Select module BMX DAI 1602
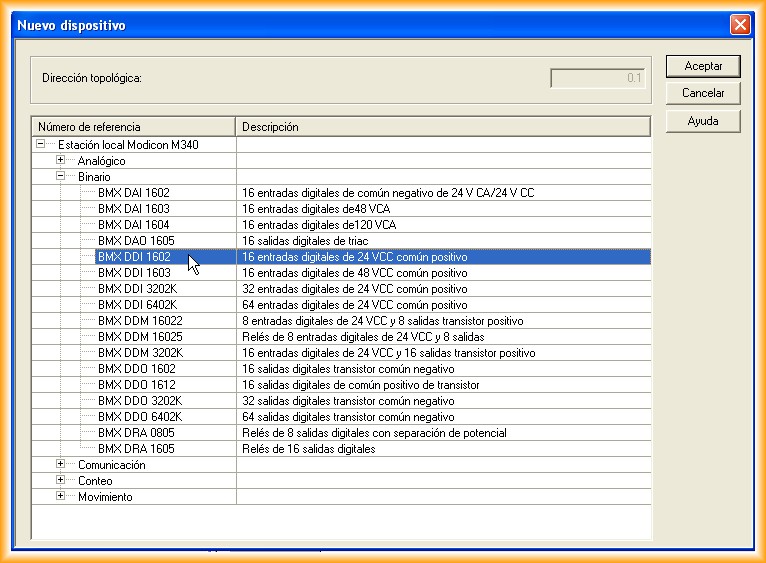The image size is (766, 563). click(134, 192)
